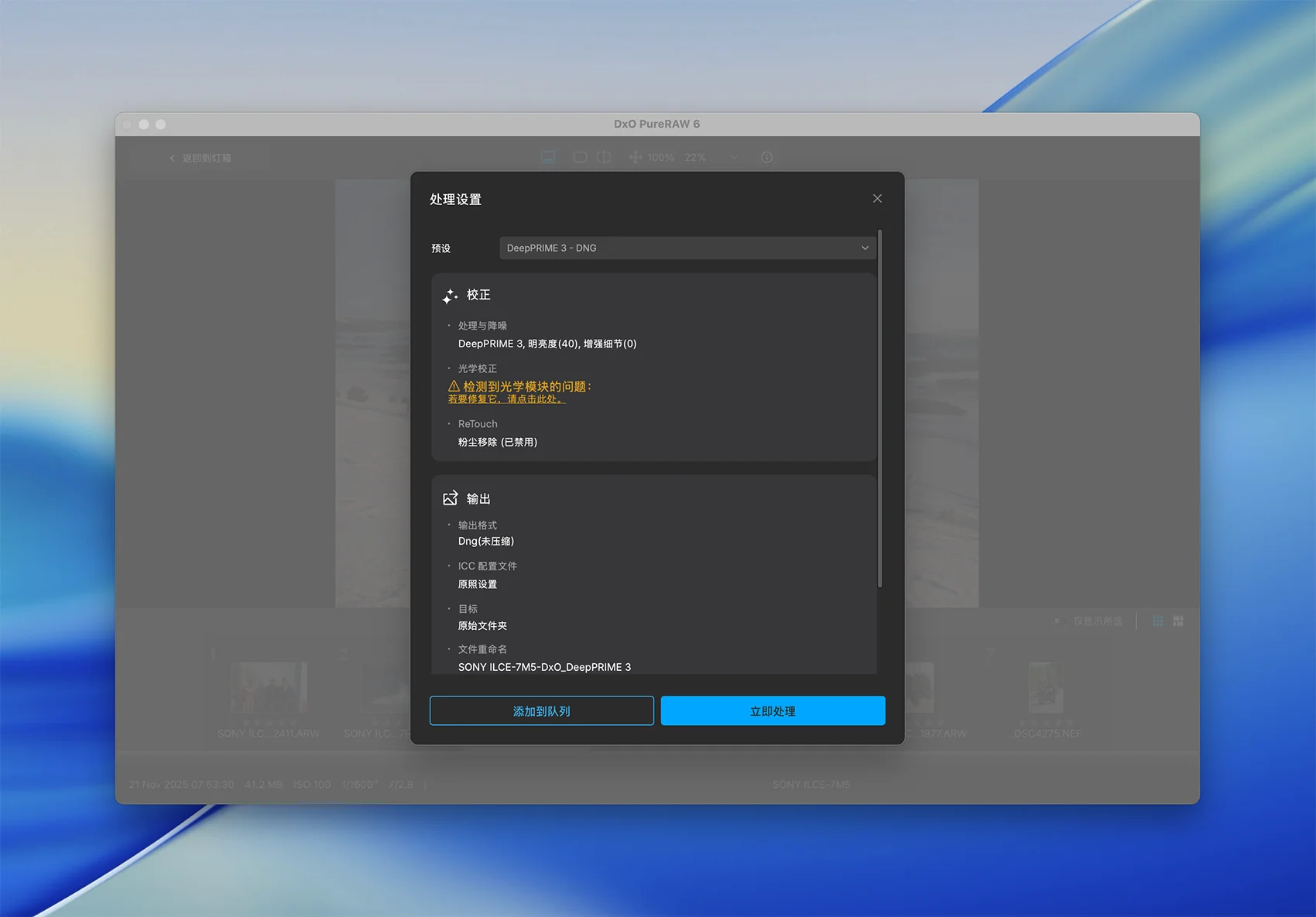Click the 41.2 MB file size

264,785
